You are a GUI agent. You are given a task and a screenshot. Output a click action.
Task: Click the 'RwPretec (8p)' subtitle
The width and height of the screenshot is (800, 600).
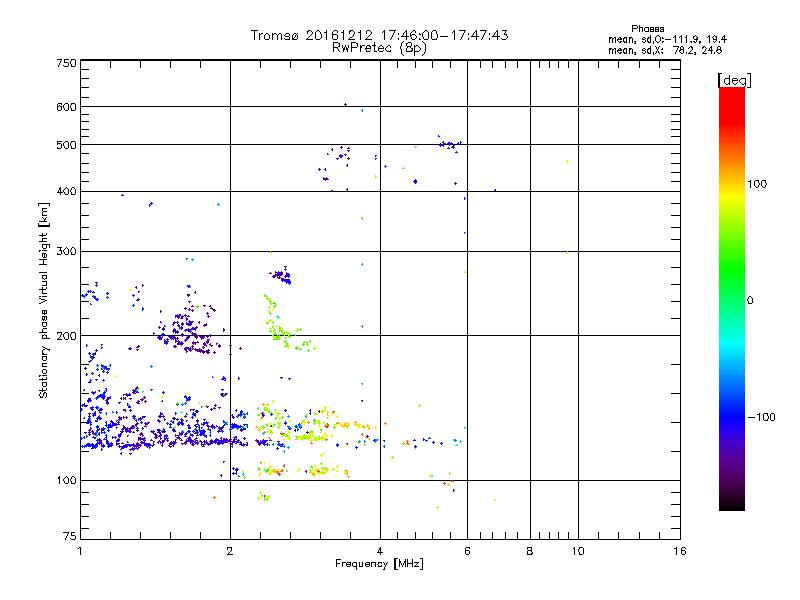[379, 48]
